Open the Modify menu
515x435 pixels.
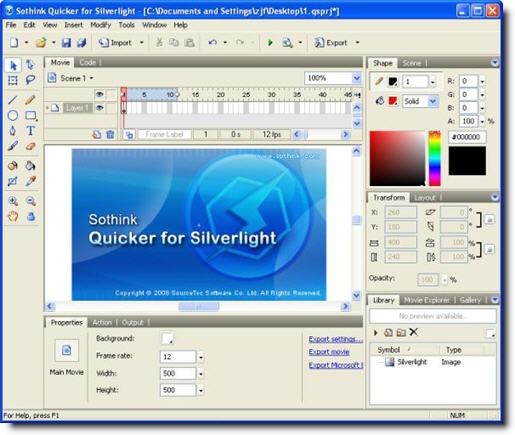100,25
